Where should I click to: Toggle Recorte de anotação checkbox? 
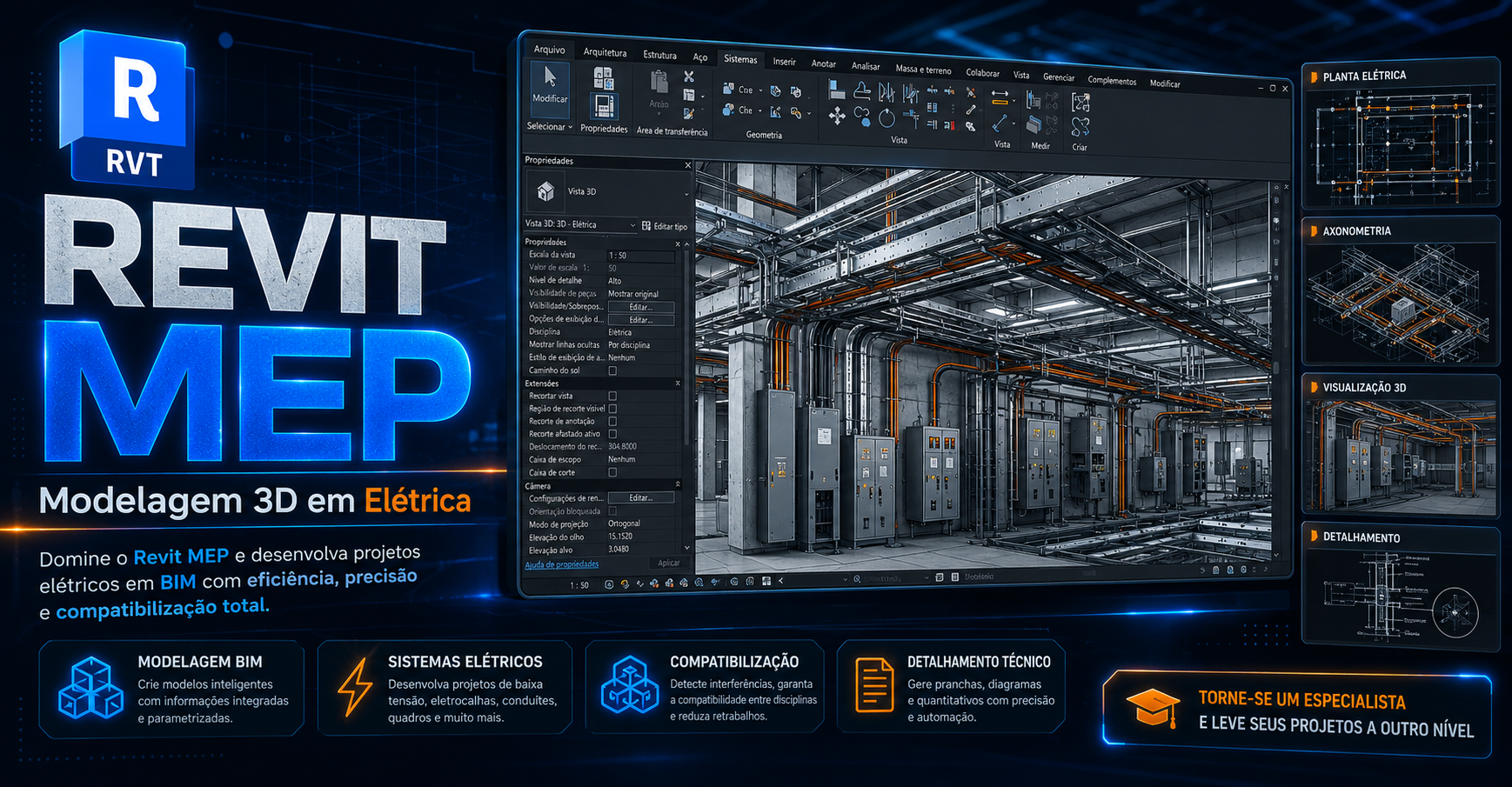pos(612,421)
